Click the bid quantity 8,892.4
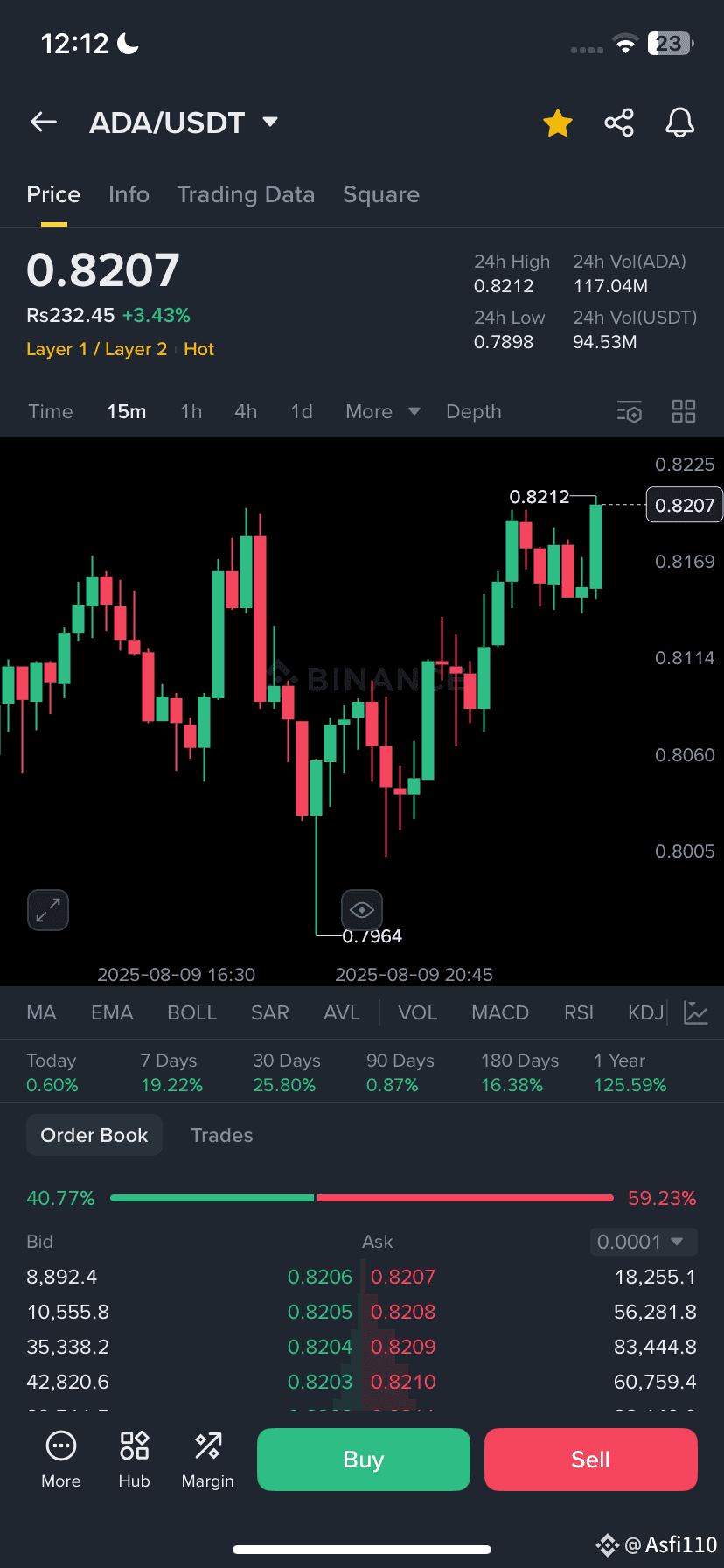 point(62,1277)
